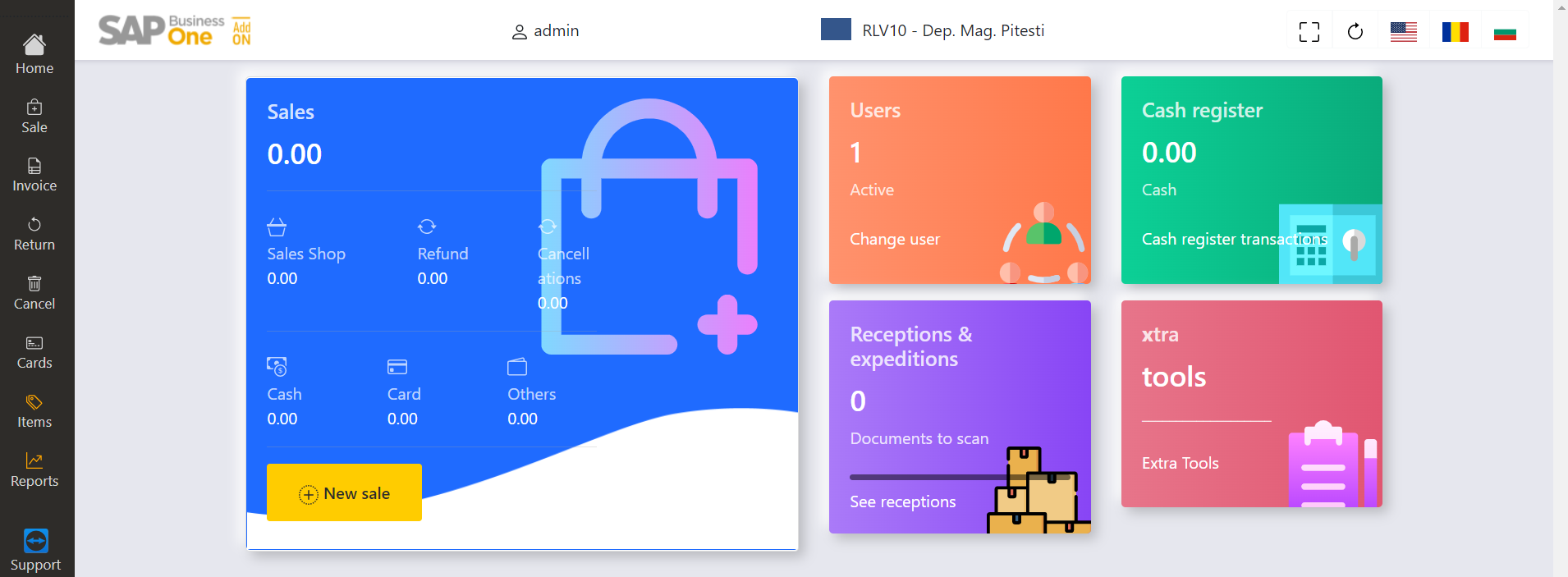
Task: View Reports from the sidebar
Action: pos(34,471)
